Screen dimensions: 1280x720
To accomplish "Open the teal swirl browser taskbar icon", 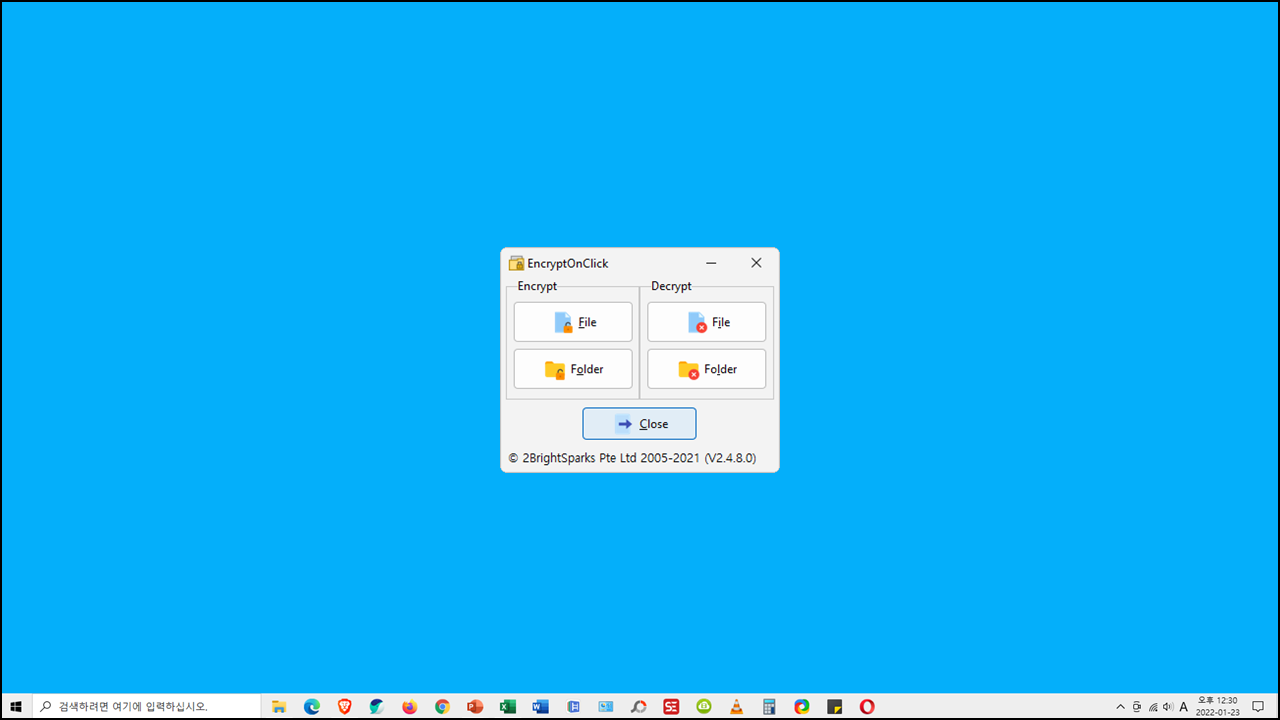I will [x=377, y=707].
